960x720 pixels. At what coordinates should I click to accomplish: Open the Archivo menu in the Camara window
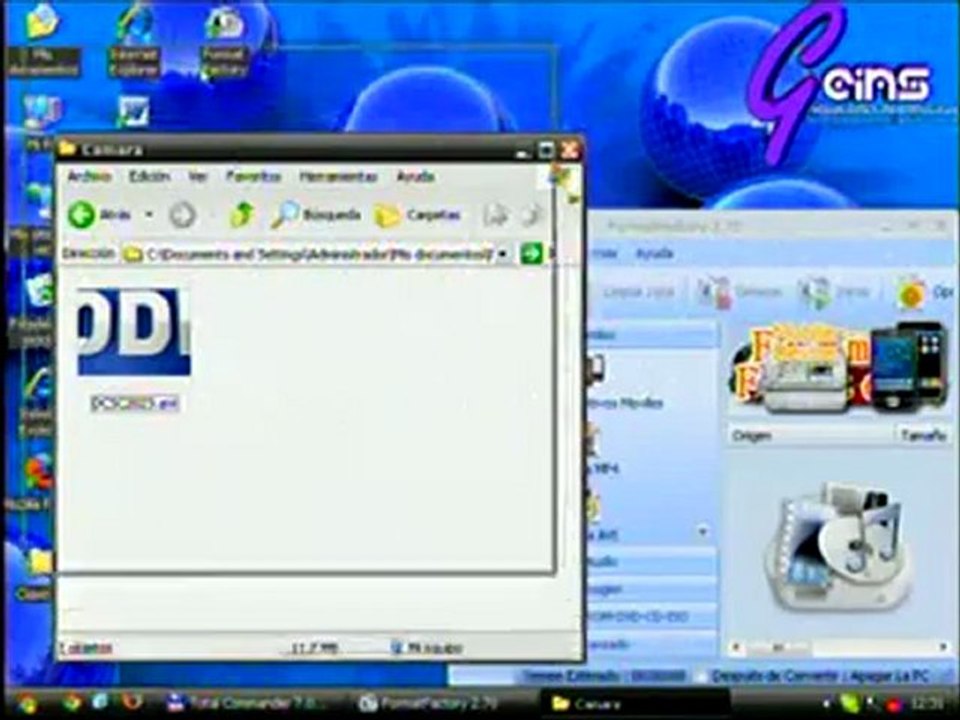pos(89,177)
